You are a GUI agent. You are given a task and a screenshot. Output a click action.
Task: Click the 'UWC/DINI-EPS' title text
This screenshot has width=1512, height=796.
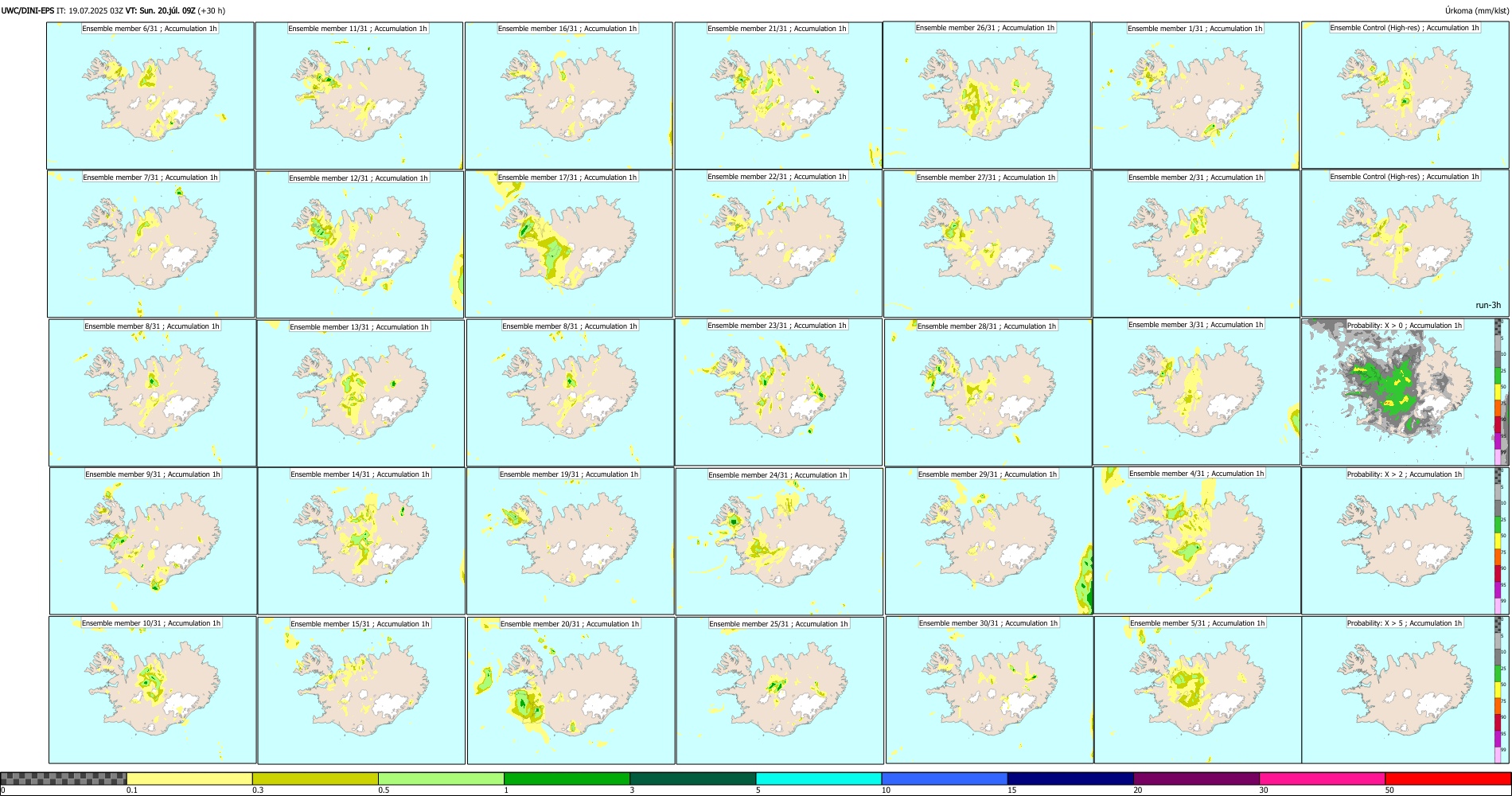28,11
